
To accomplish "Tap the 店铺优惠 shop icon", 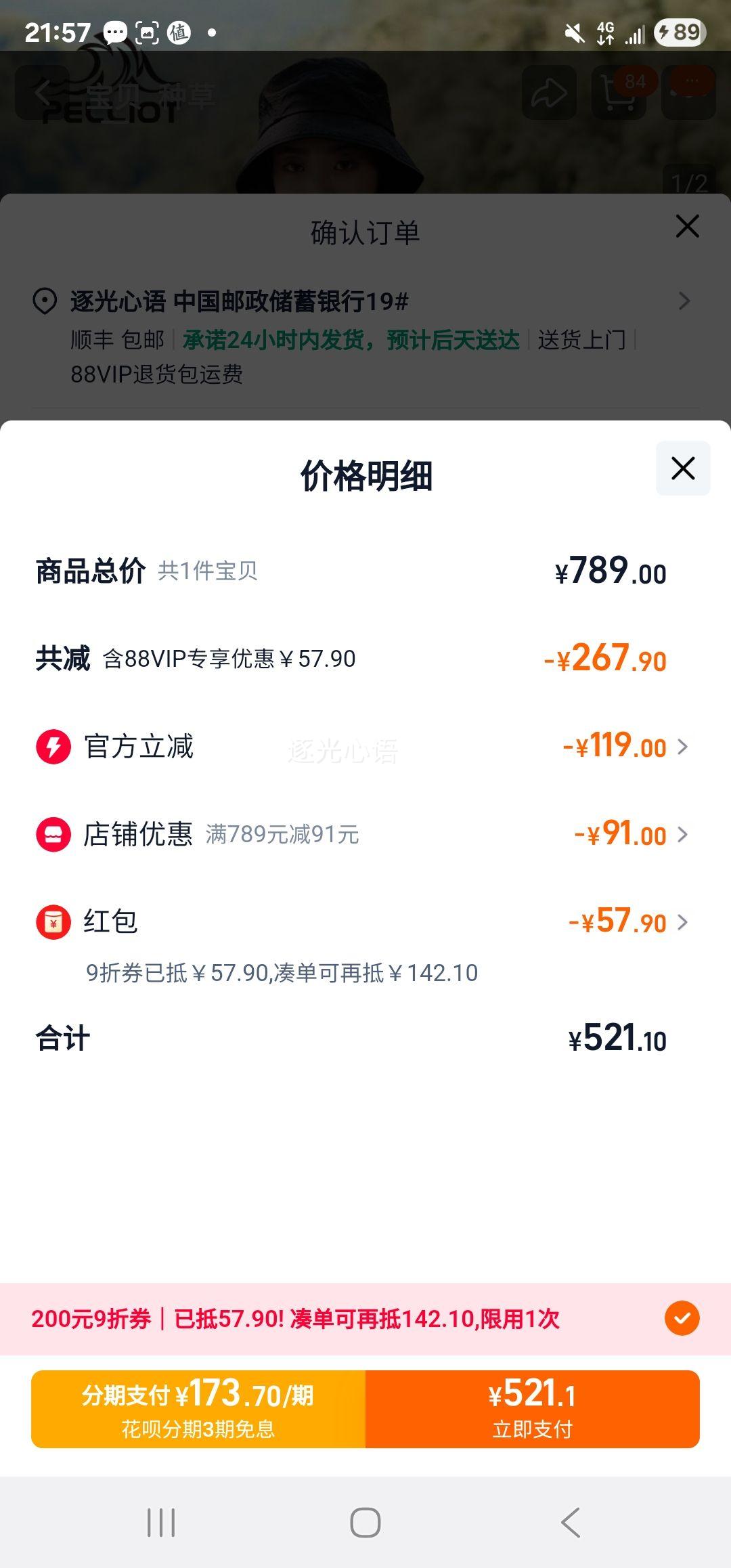I will click(x=53, y=834).
